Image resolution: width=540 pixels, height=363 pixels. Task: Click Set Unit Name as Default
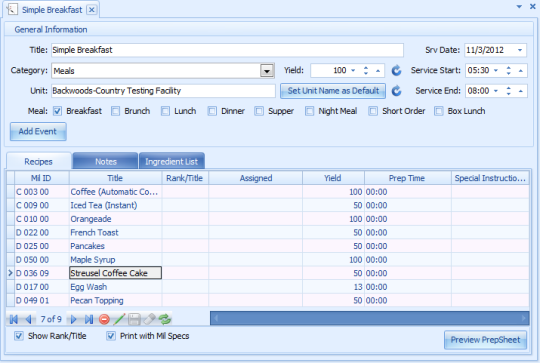point(333,91)
